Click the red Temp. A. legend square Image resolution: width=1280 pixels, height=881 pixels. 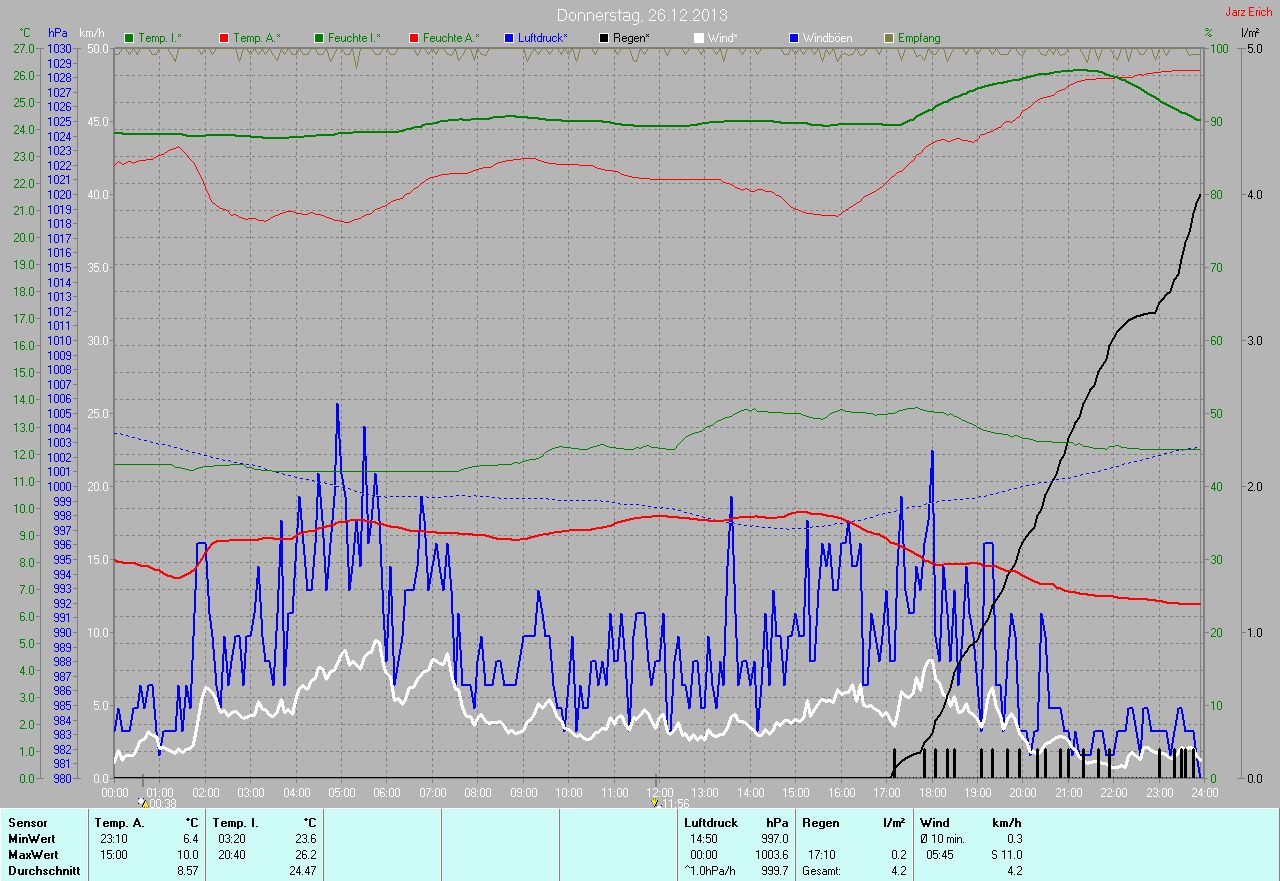(x=224, y=38)
